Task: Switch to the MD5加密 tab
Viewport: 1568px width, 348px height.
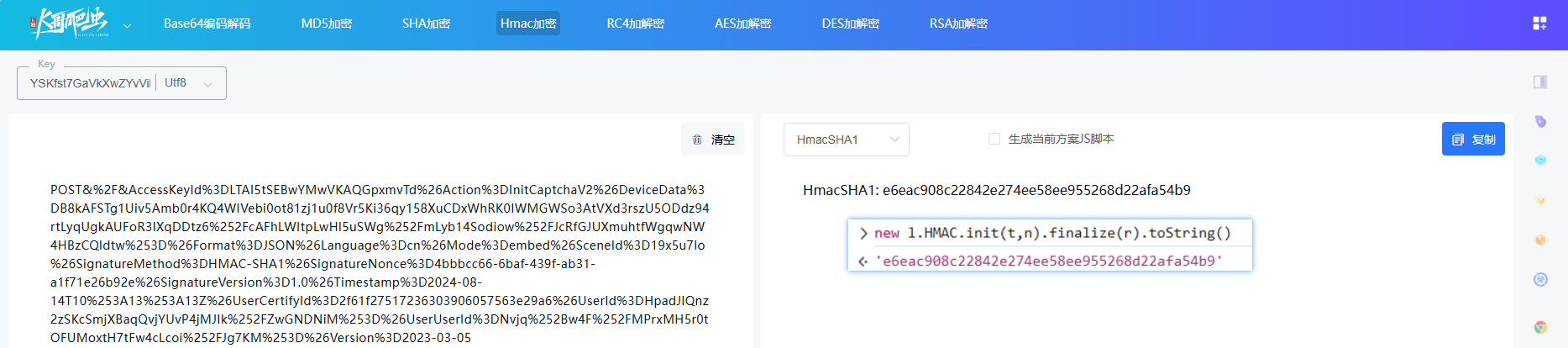Action: [x=327, y=24]
